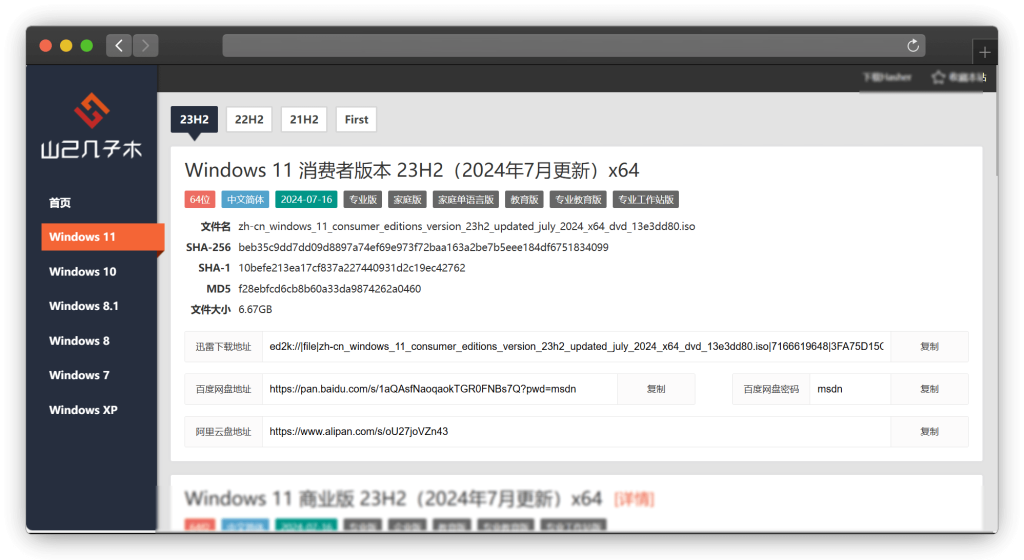
Task: Click the browser back arrow button
Action: point(119,45)
